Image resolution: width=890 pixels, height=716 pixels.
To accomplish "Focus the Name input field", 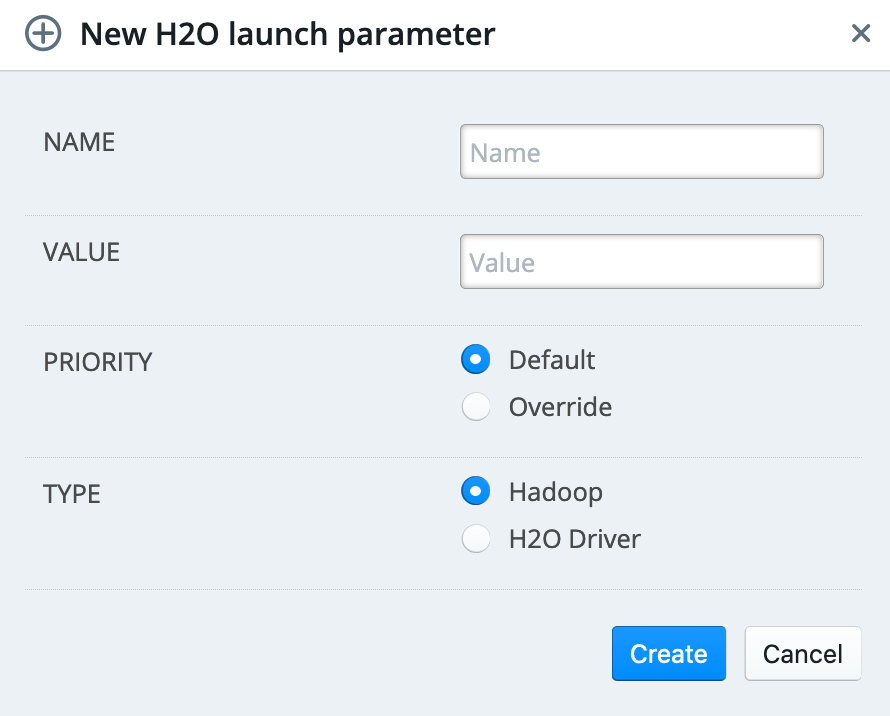I will tap(641, 152).
